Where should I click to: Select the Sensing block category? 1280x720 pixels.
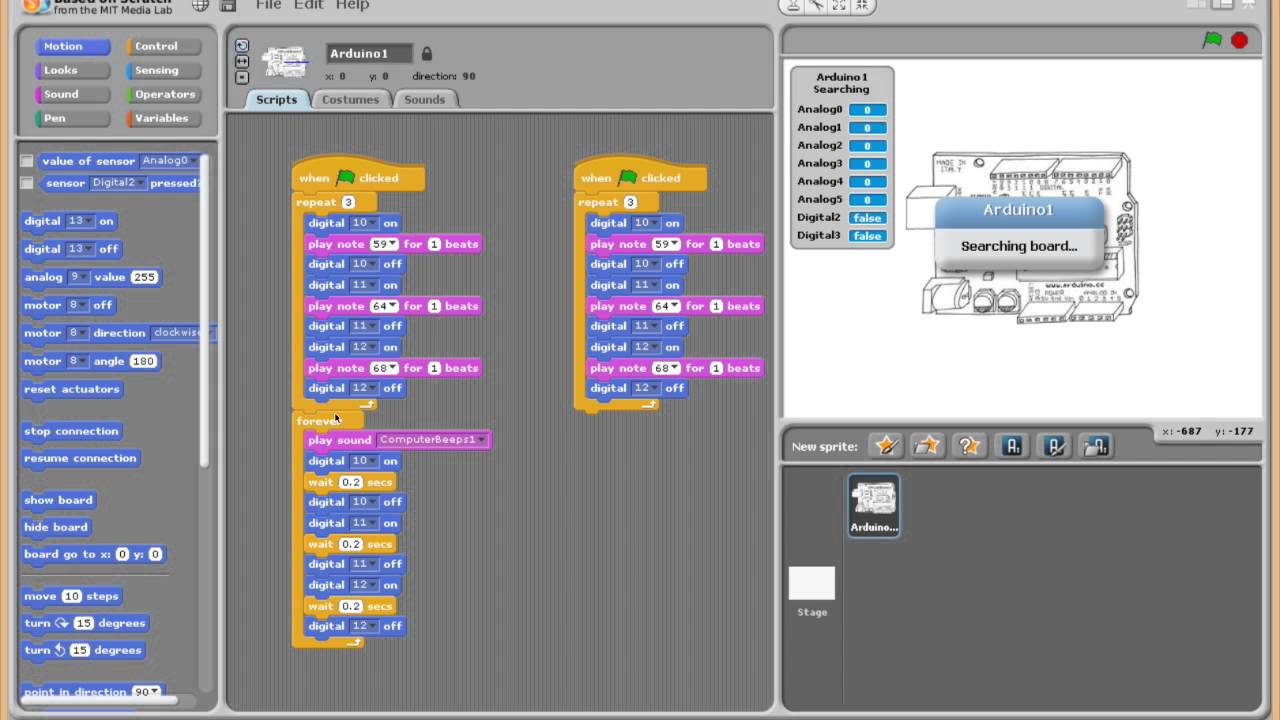pyautogui.click(x=163, y=70)
